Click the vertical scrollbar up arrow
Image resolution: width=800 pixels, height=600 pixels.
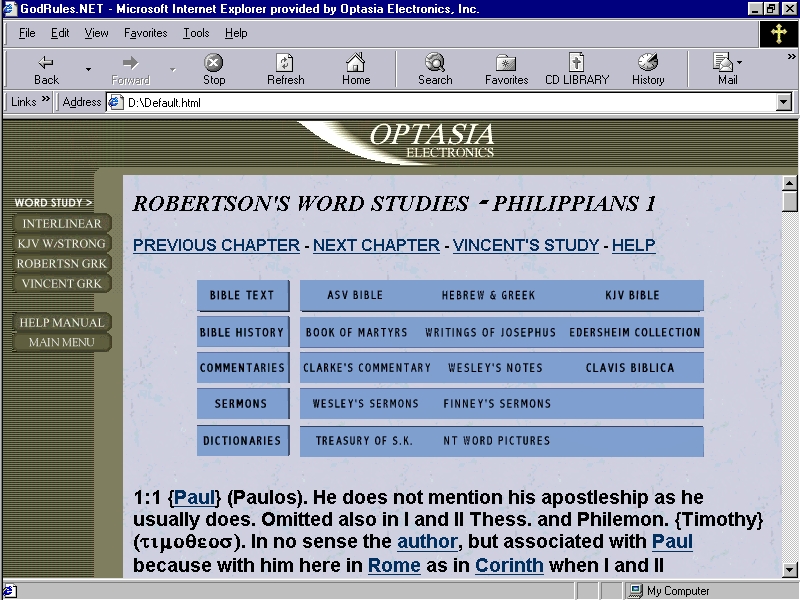click(x=790, y=183)
